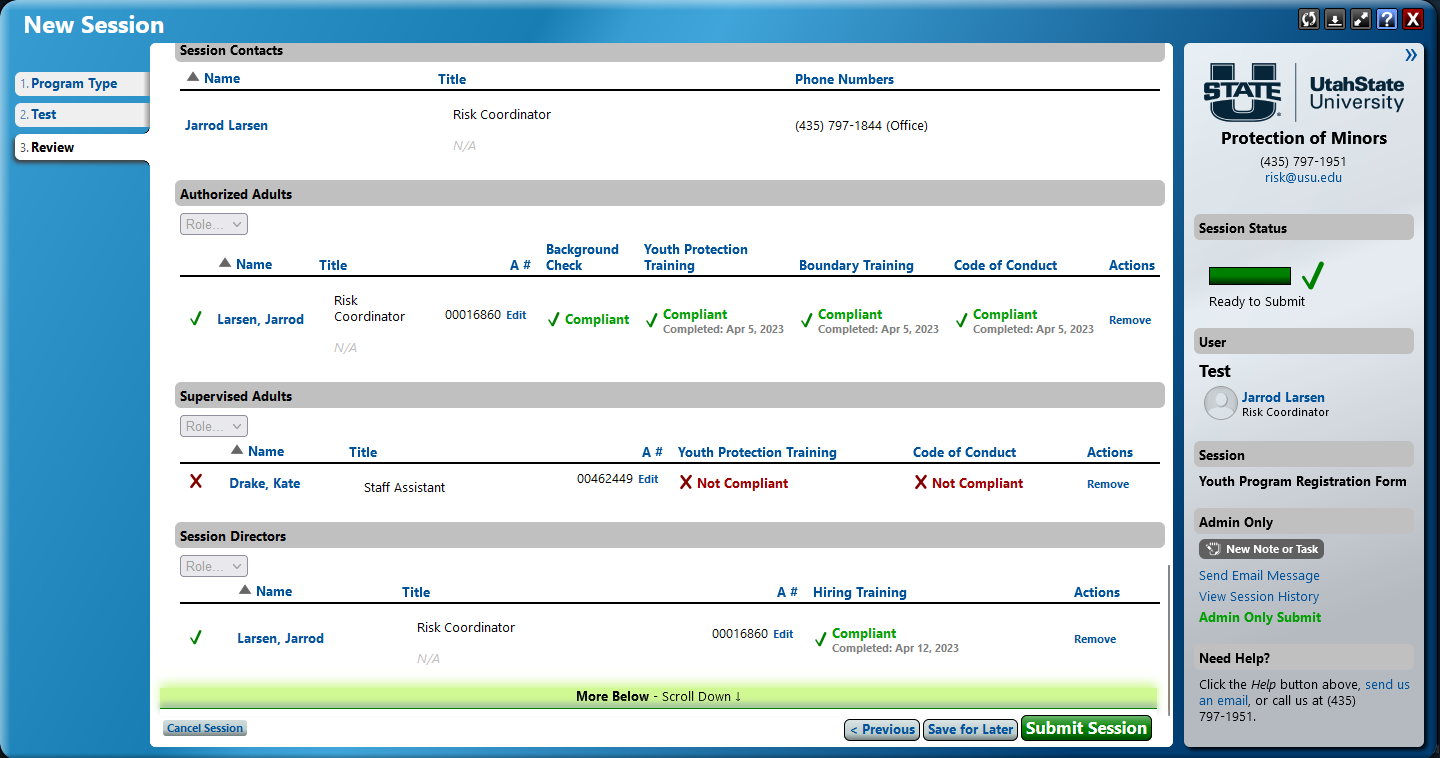Click the Save for Later button
Screen dimensions: 1440x758
pos(970,729)
